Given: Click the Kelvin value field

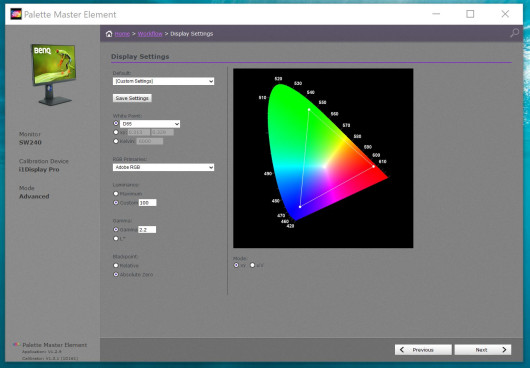Looking at the screenshot, I should point(150,141).
